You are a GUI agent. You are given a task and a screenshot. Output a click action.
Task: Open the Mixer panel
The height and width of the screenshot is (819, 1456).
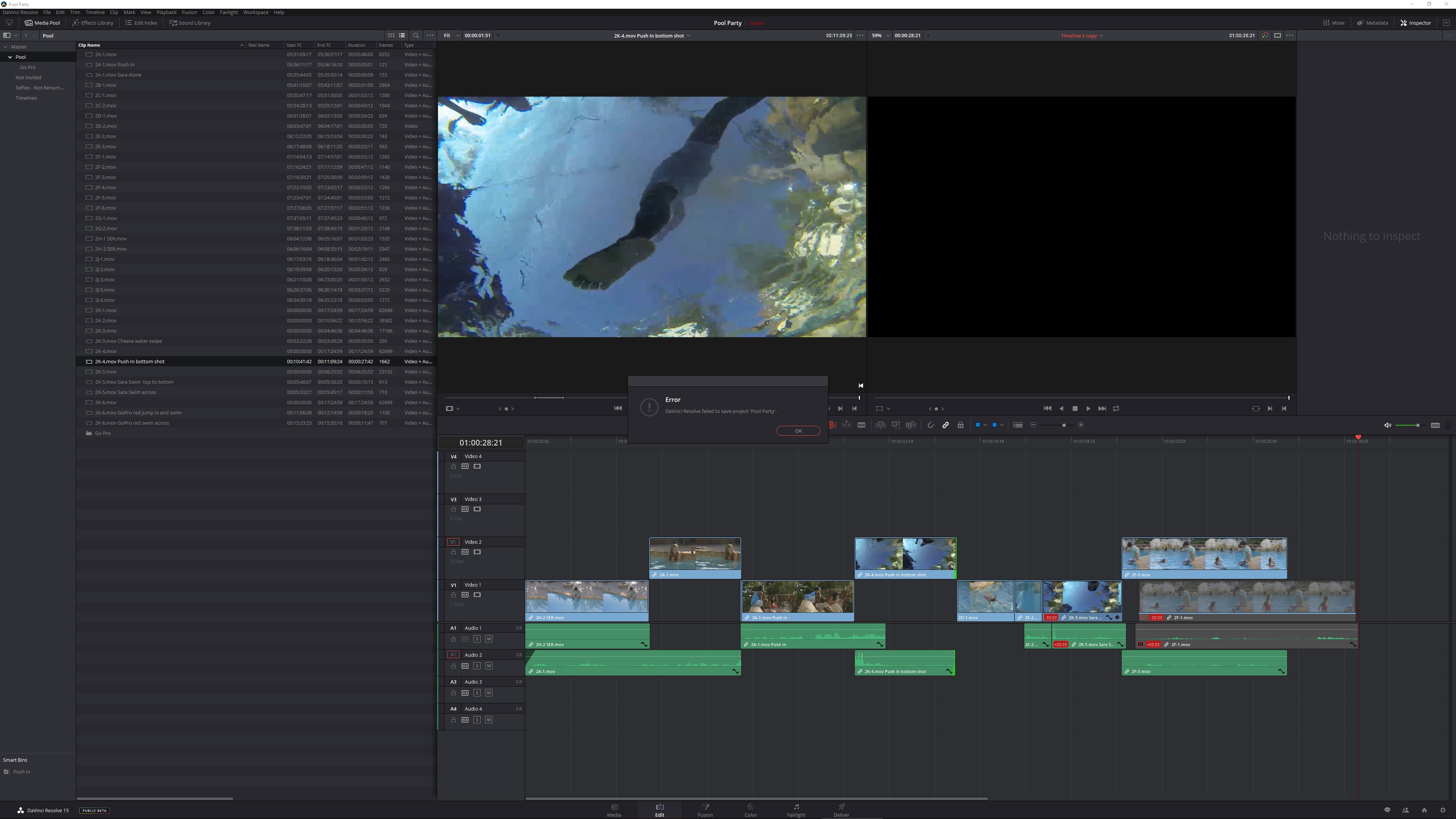(1334, 23)
